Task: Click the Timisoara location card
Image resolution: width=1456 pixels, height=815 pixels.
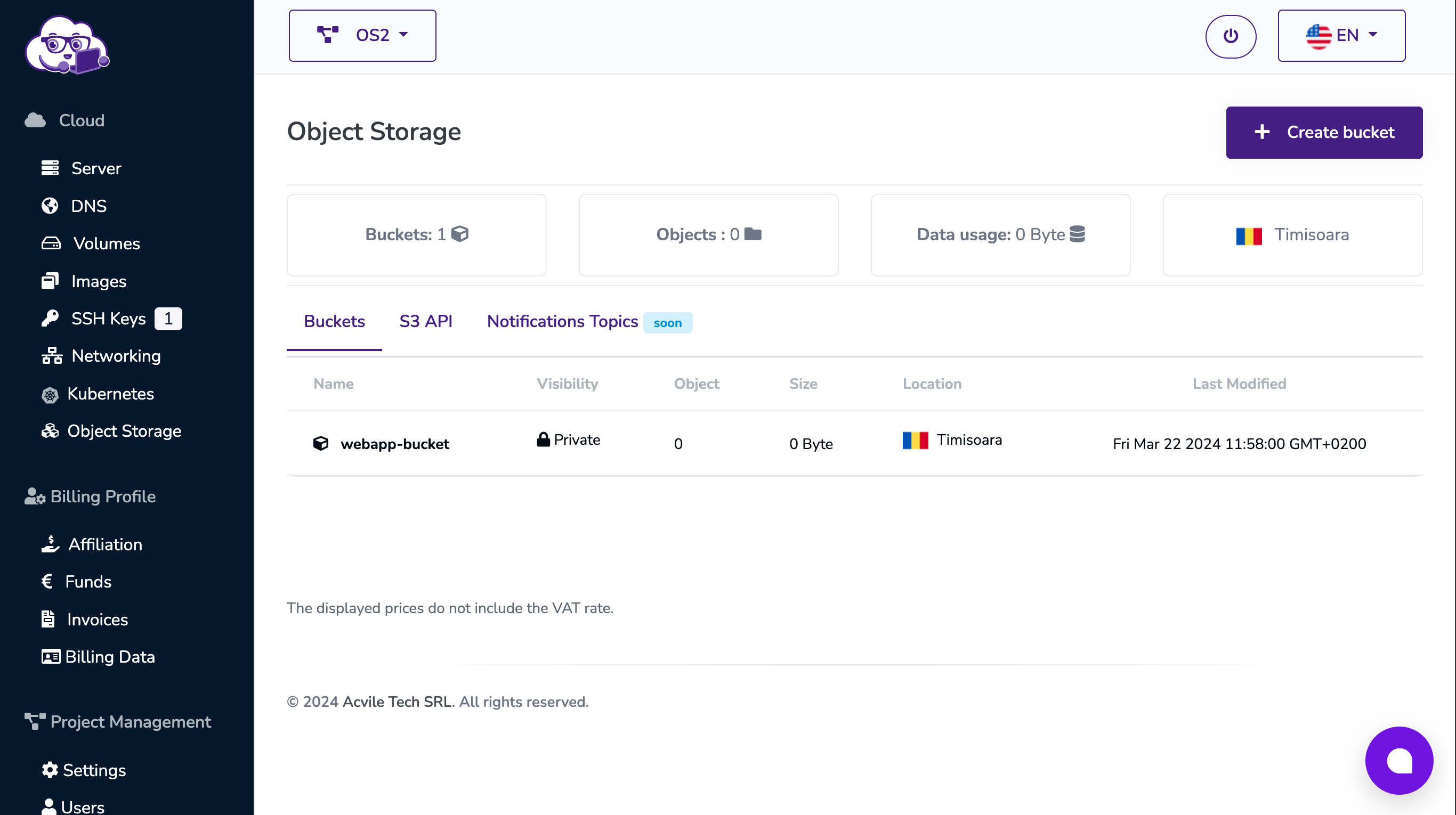Action: 1292,235
